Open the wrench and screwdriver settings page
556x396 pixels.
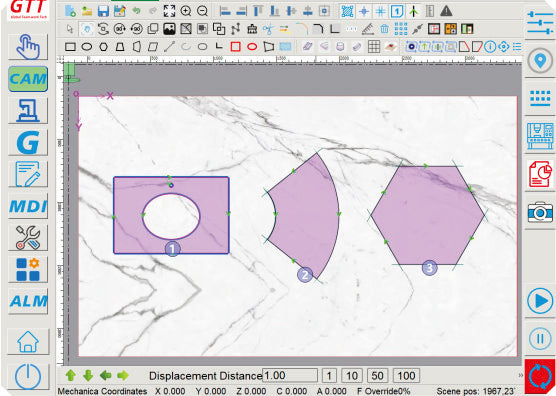coord(28,238)
